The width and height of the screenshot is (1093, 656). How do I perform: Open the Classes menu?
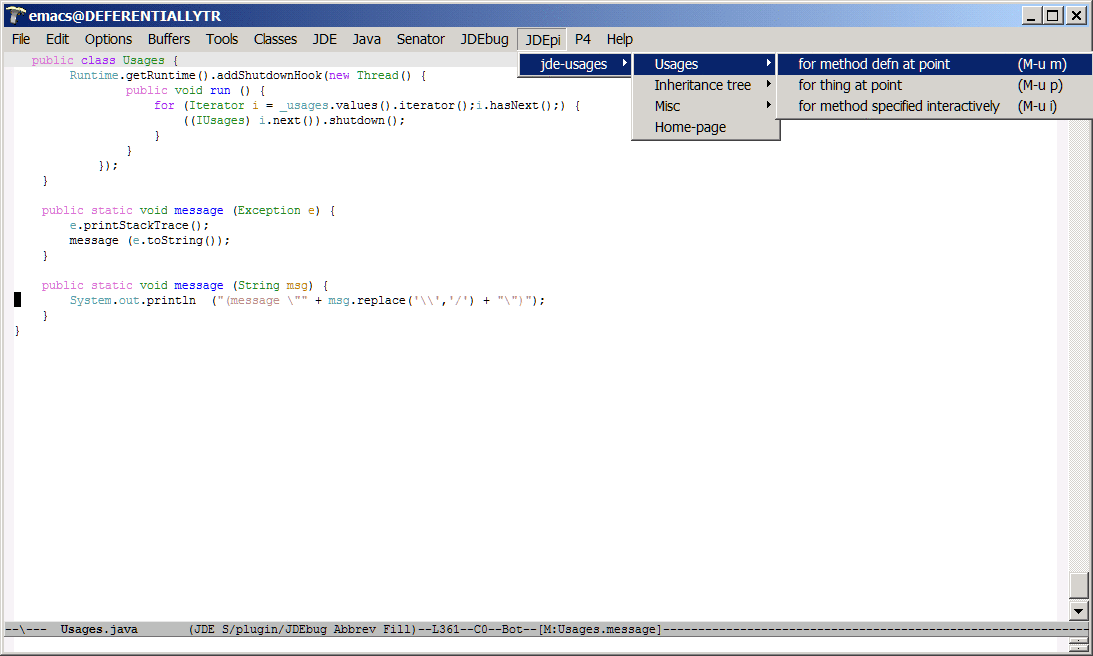275,39
